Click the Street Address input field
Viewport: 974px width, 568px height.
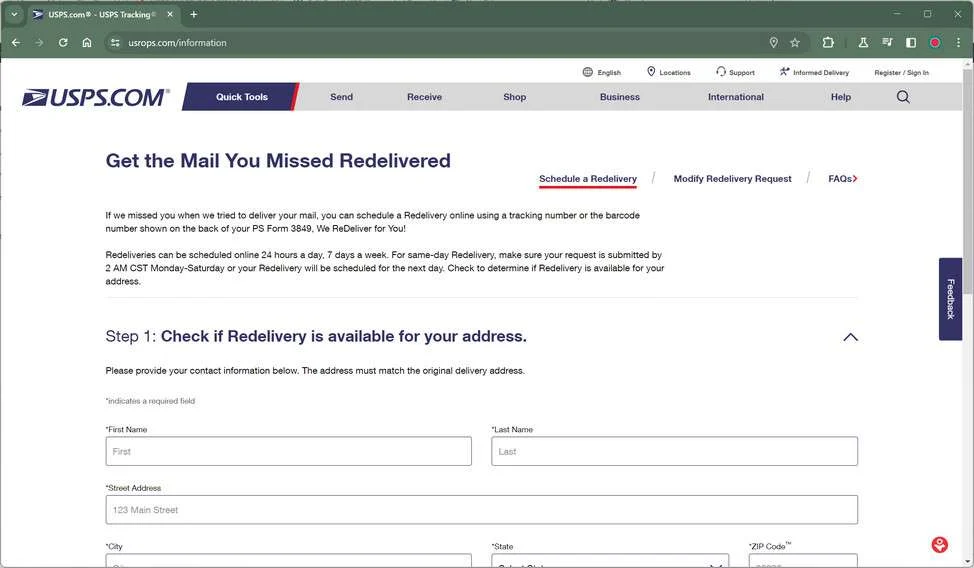tap(481, 510)
